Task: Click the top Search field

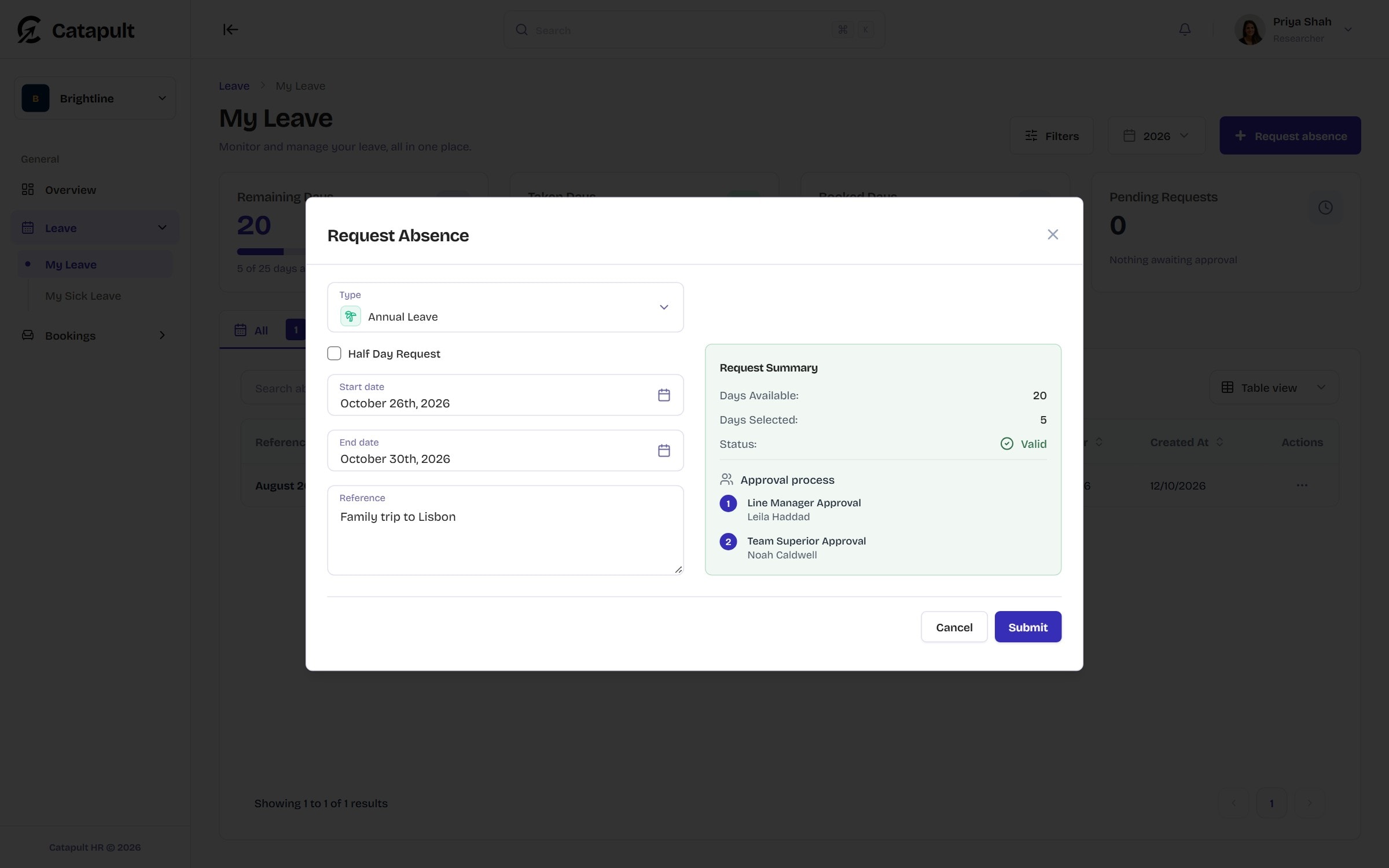Action: click(694, 30)
